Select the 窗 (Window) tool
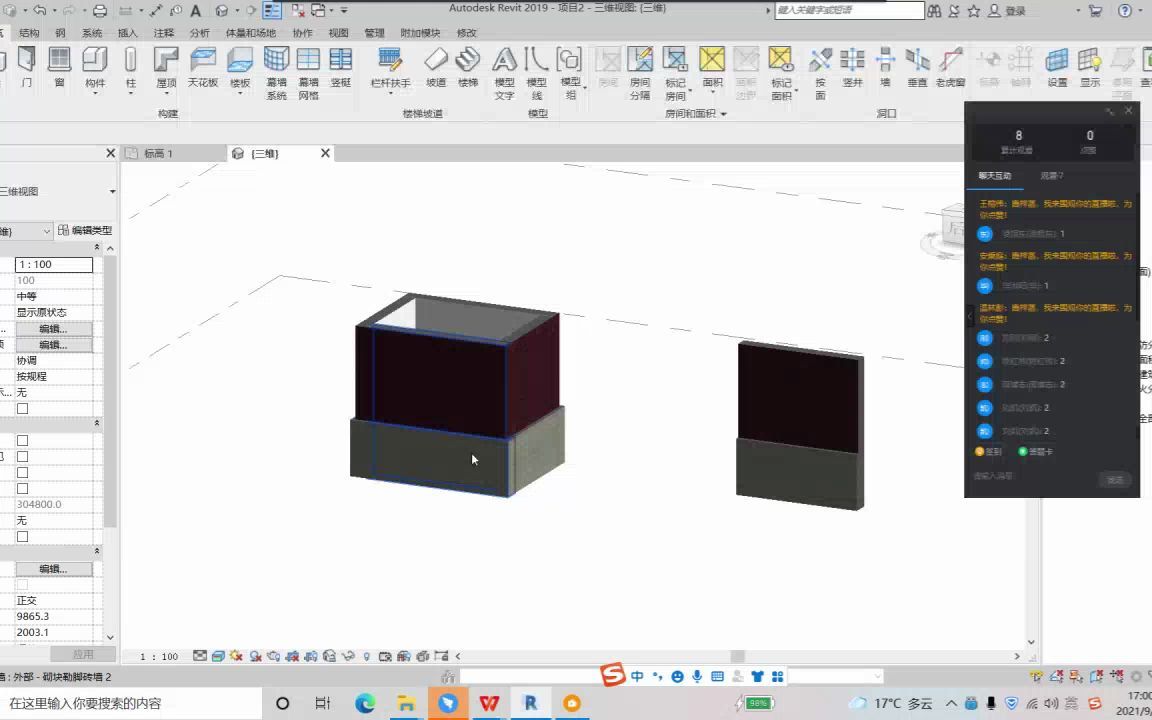The height and width of the screenshot is (720, 1152). [57, 70]
